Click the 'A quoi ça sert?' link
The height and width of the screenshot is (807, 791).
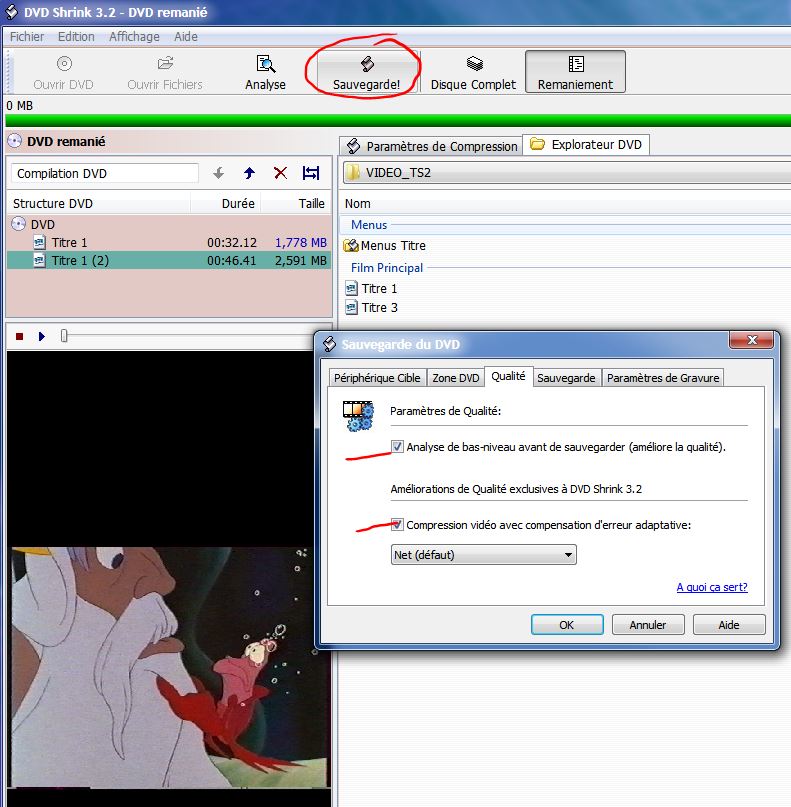pos(712,587)
